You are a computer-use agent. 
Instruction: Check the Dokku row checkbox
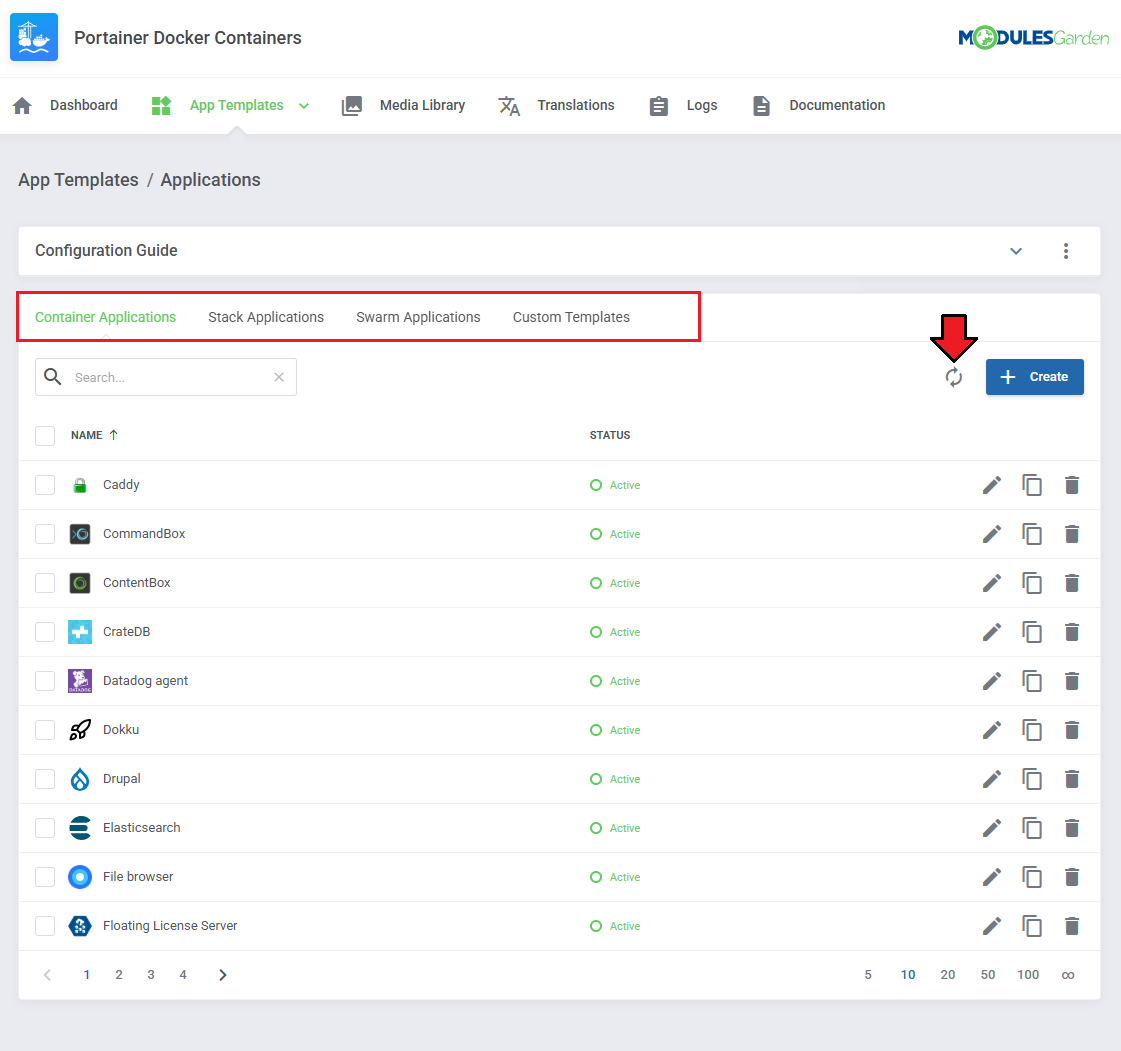[45, 730]
